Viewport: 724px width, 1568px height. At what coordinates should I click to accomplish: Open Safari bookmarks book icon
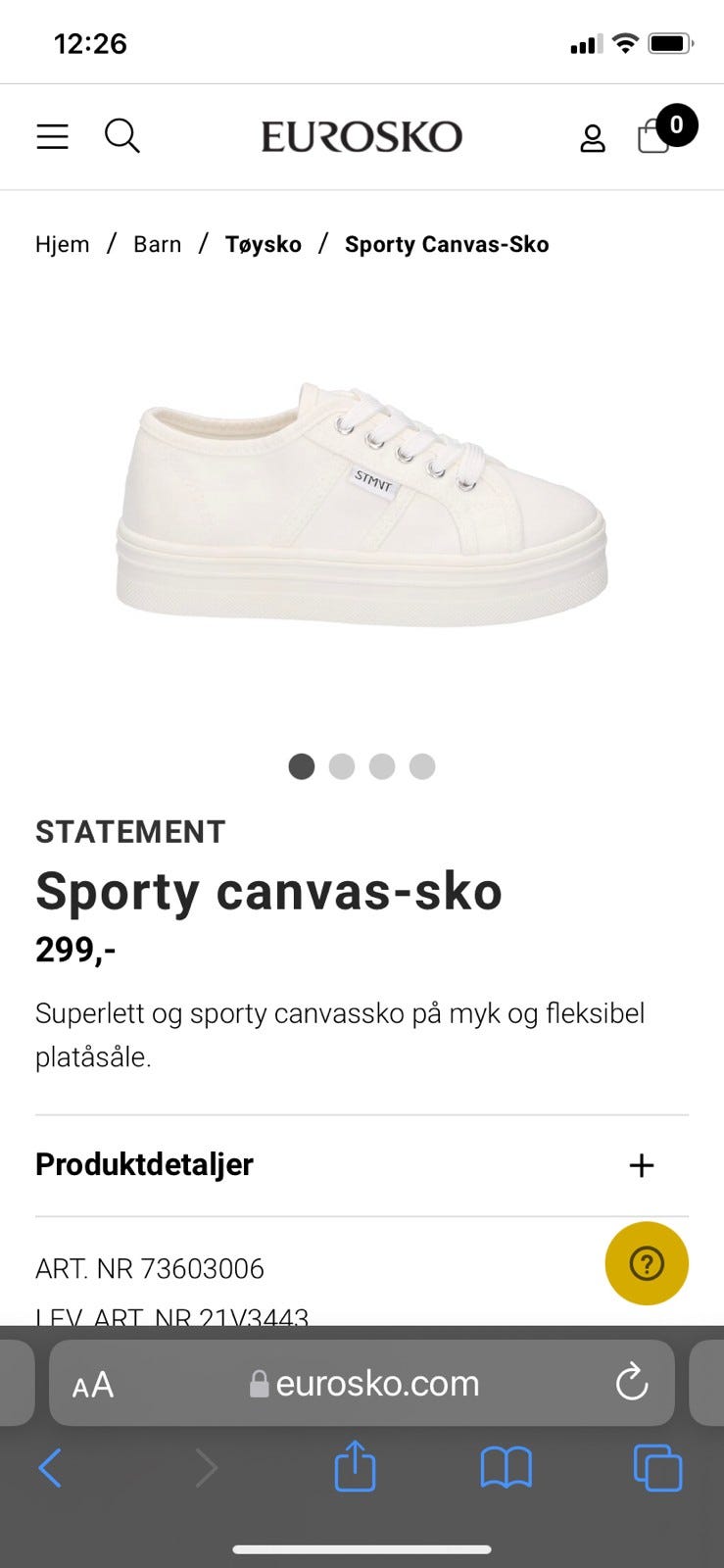coord(506,1468)
